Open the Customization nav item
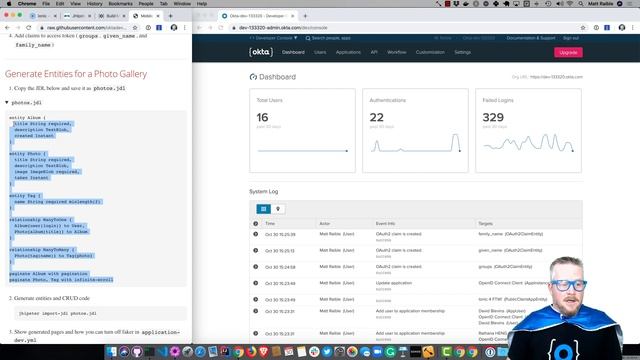Image resolution: width=640 pixels, height=360 pixels. click(430, 52)
